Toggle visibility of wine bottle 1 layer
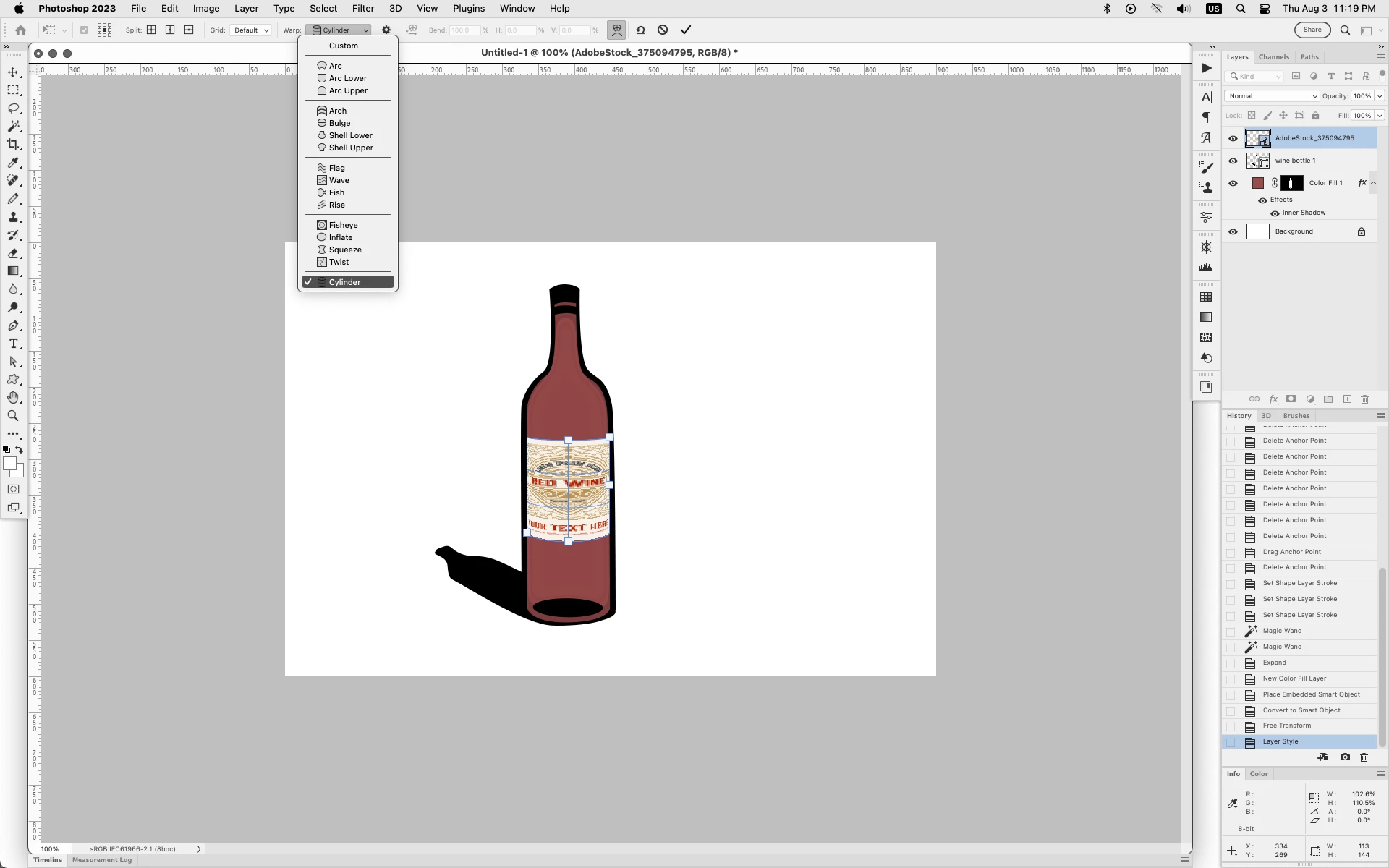The width and height of the screenshot is (1389, 868). coord(1233,161)
